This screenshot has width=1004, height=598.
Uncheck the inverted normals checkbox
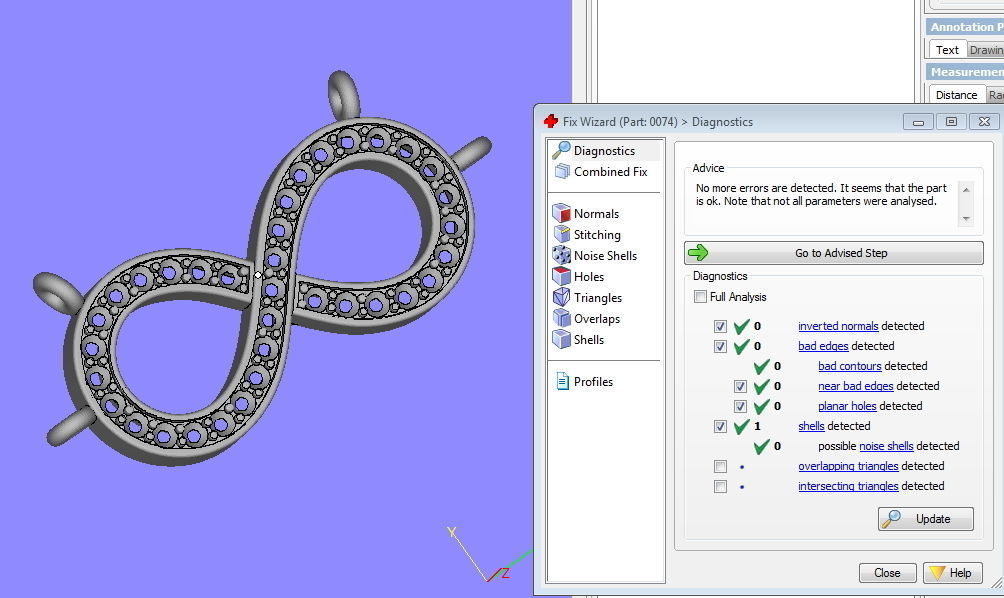click(x=721, y=326)
